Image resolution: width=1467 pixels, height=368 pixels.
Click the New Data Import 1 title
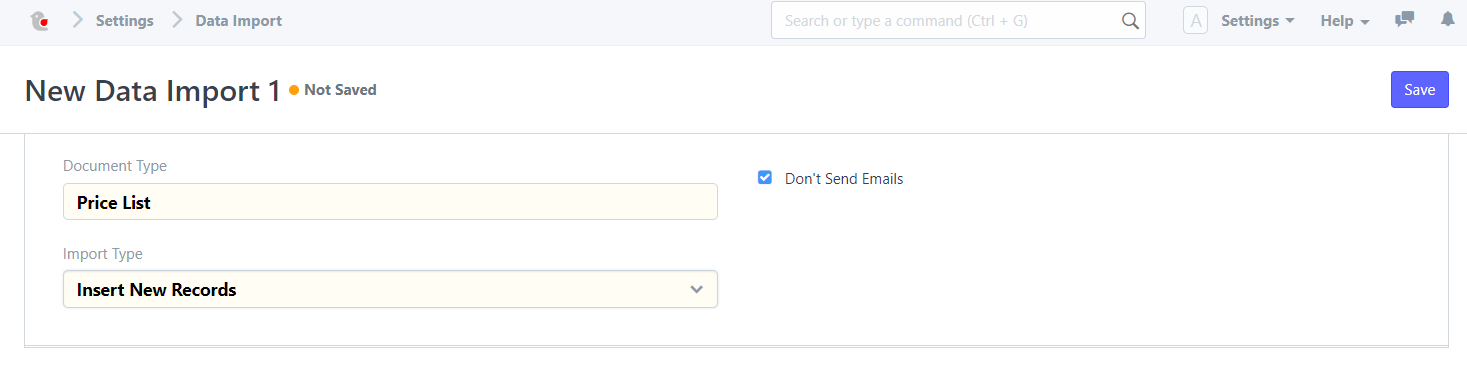coord(153,91)
